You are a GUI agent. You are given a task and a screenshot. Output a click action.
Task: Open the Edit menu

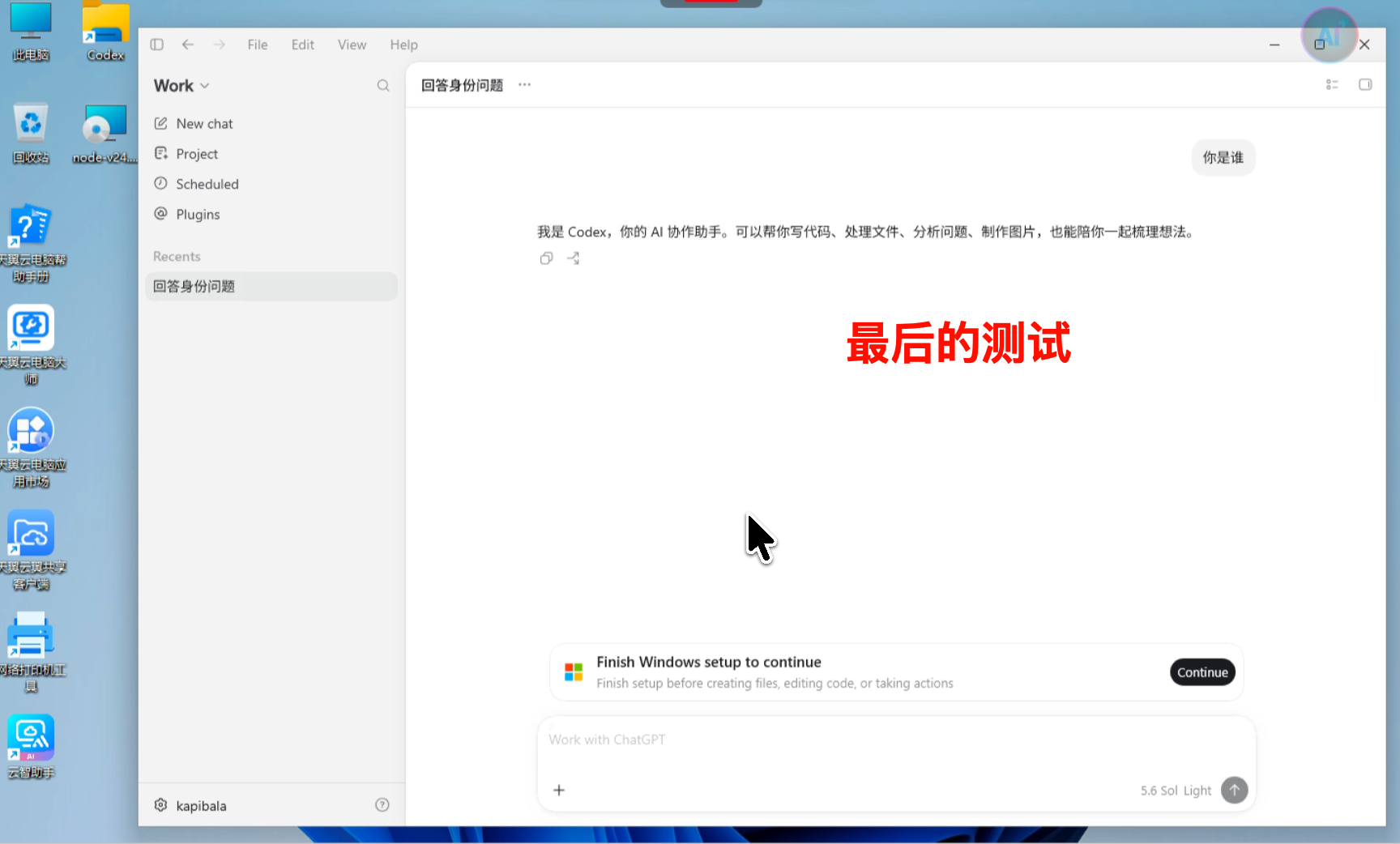coord(303,45)
